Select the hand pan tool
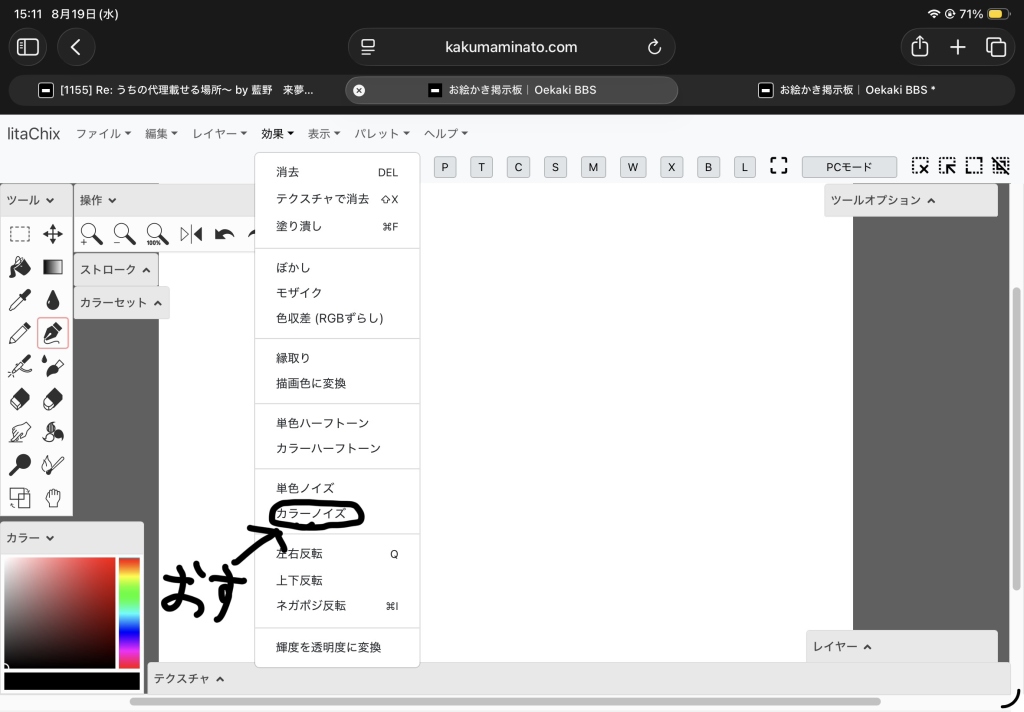 tap(53, 498)
